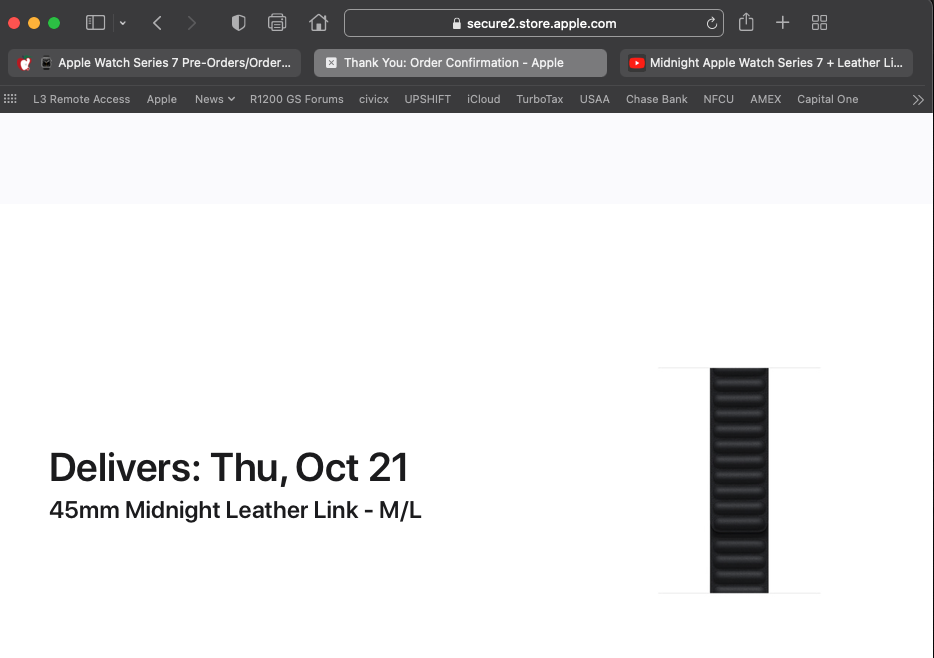
Task: Go to the home page icon
Action: pos(319,23)
